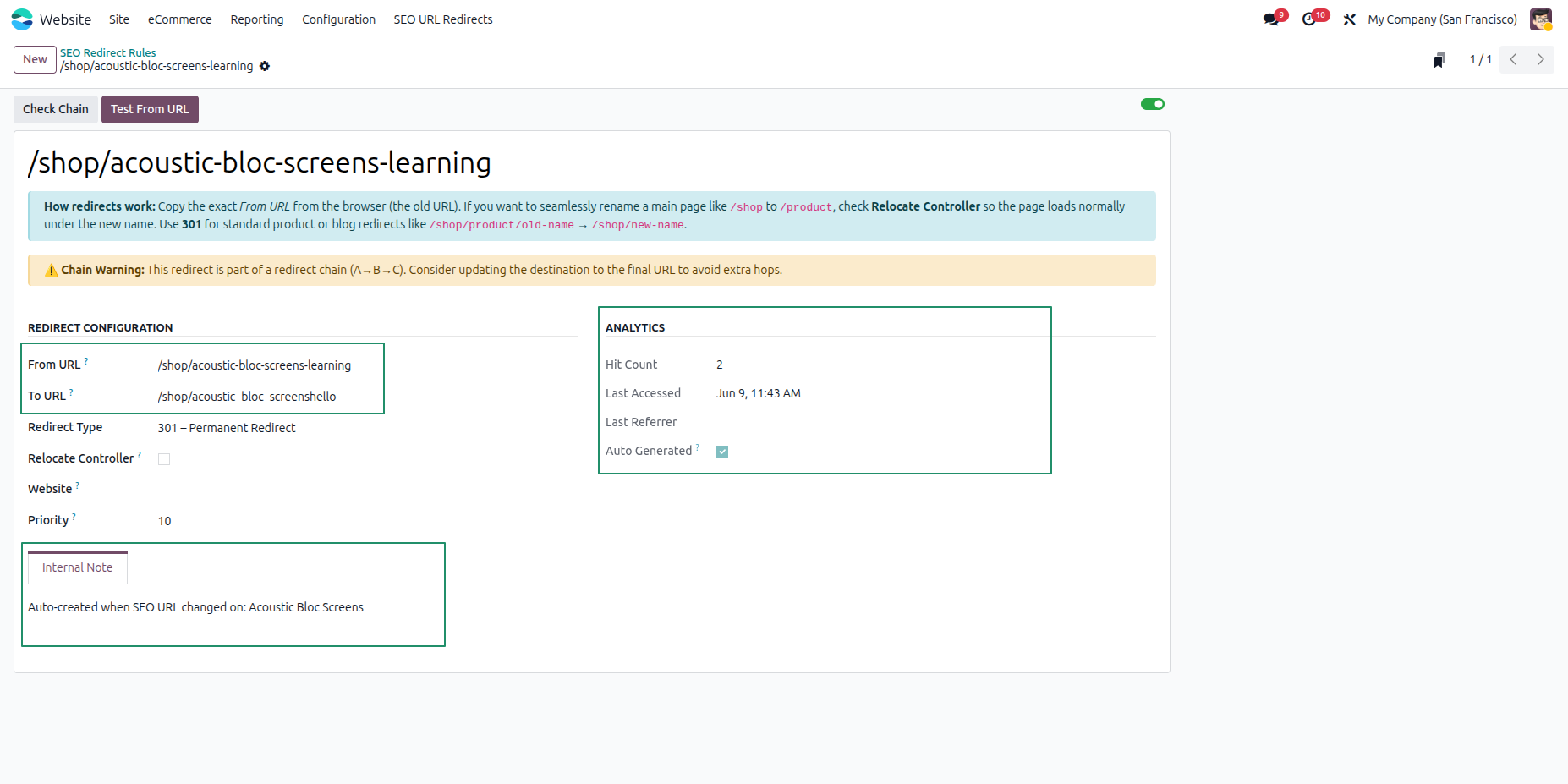The height and width of the screenshot is (784, 1568).
Task: Open the Site menu
Action: pos(119,19)
